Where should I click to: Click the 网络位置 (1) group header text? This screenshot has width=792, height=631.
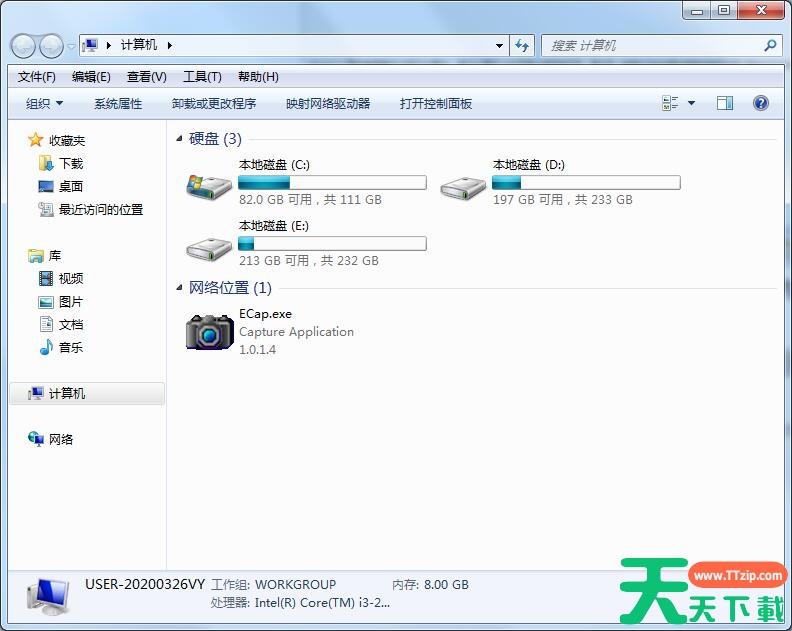[230, 287]
